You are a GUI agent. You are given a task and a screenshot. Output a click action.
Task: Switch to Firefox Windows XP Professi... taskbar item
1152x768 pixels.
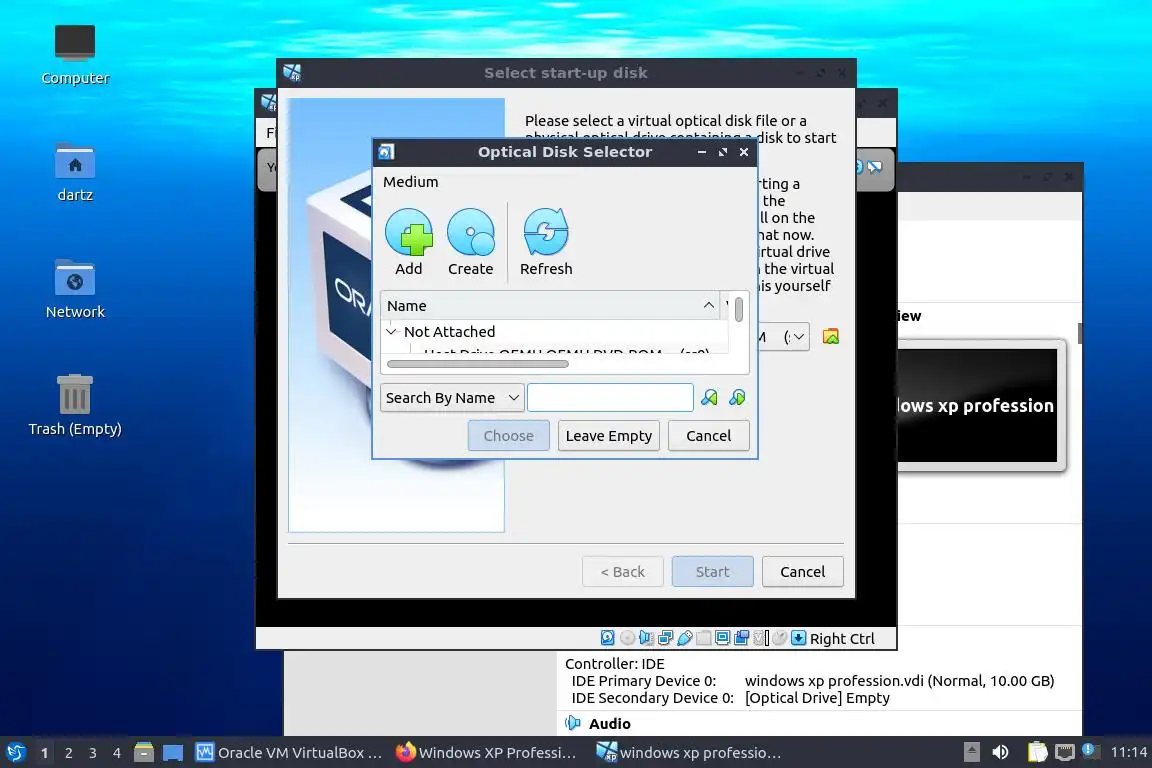[x=486, y=753]
